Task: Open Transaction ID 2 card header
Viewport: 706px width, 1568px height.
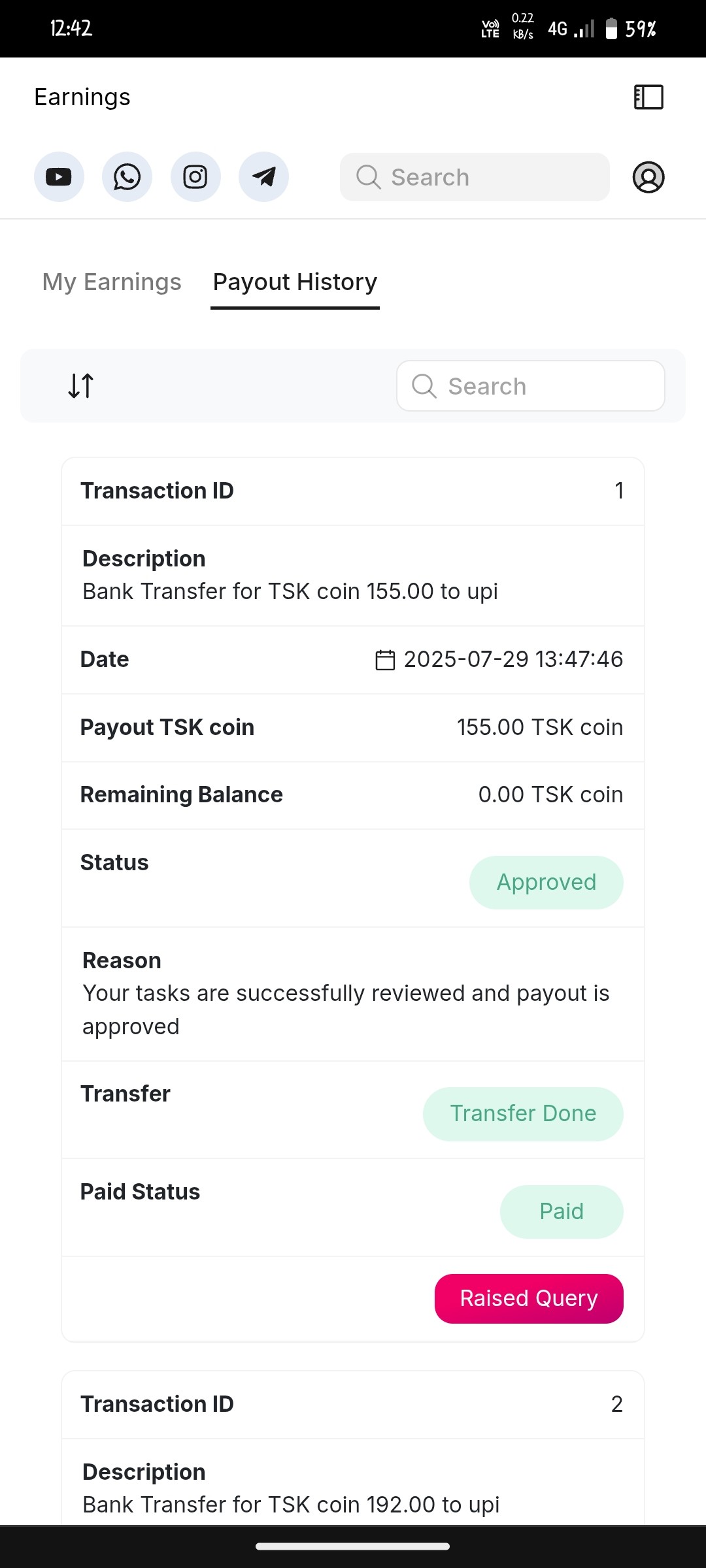Action: pyautogui.click(x=352, y=1404)
